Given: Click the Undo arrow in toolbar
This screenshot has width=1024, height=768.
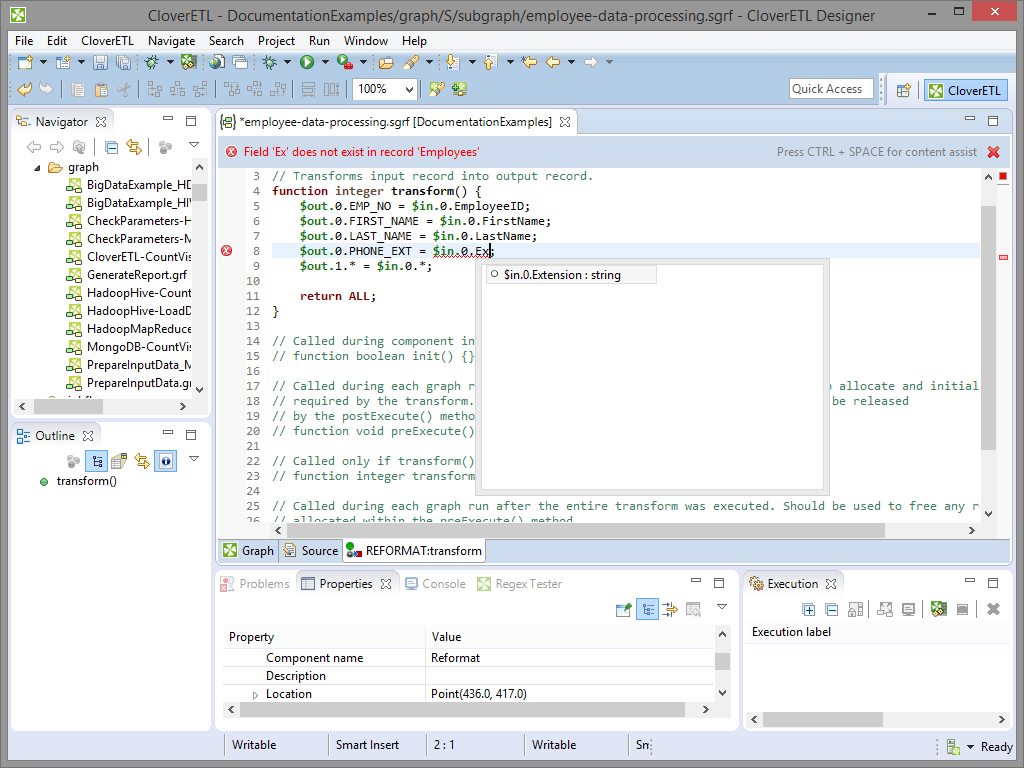Looking at the screenshot, I should pyautogui.click(x=25, y=89).
